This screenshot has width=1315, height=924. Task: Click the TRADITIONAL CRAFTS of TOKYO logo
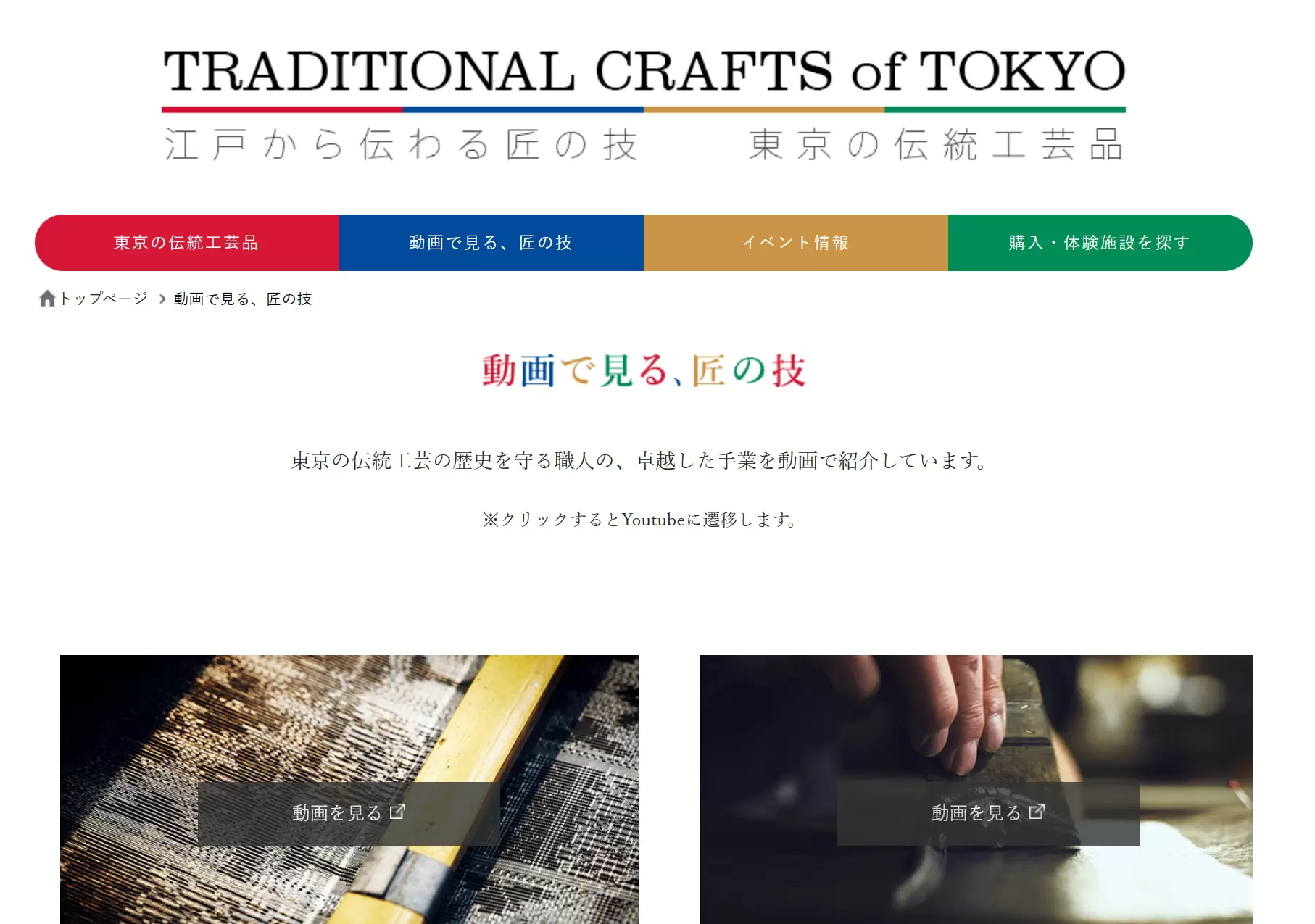point(644,71)
